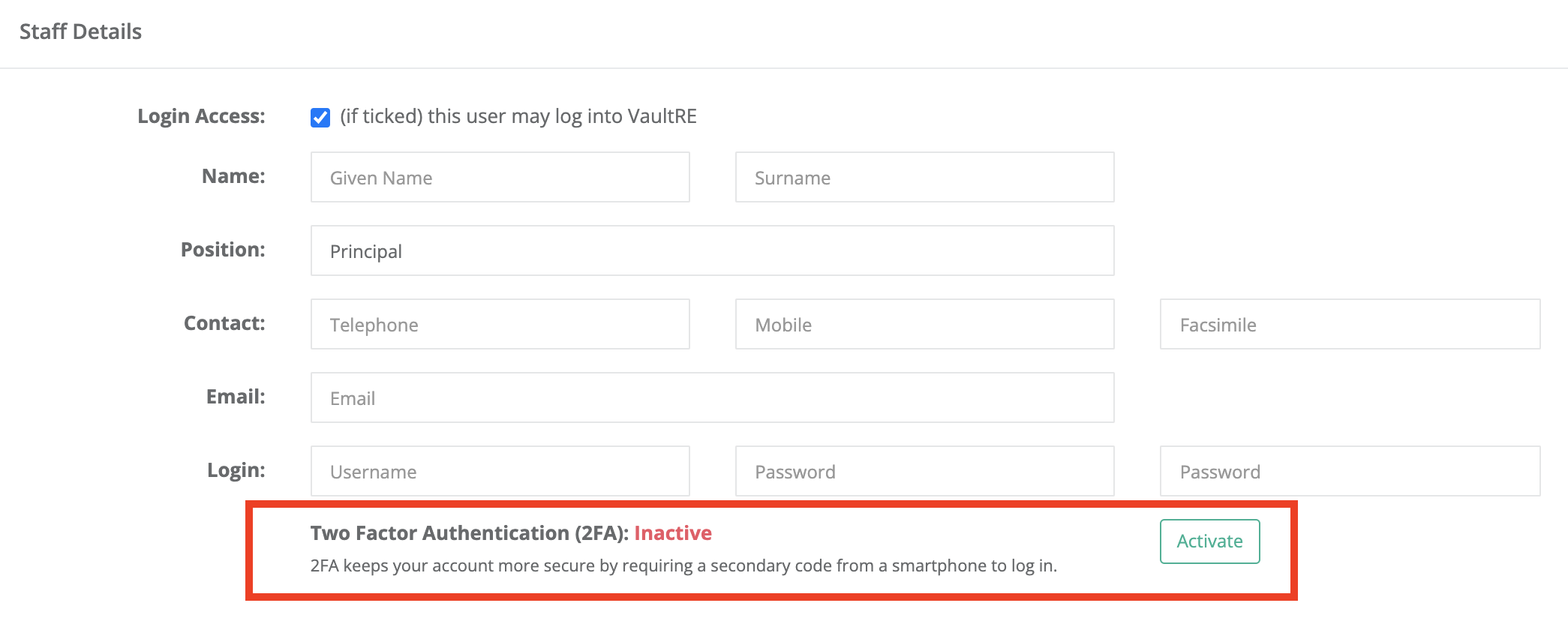The image size is (1568, 633).
Task: Click the red Inactive 2FA status text
Action: [x=672, y=532]
